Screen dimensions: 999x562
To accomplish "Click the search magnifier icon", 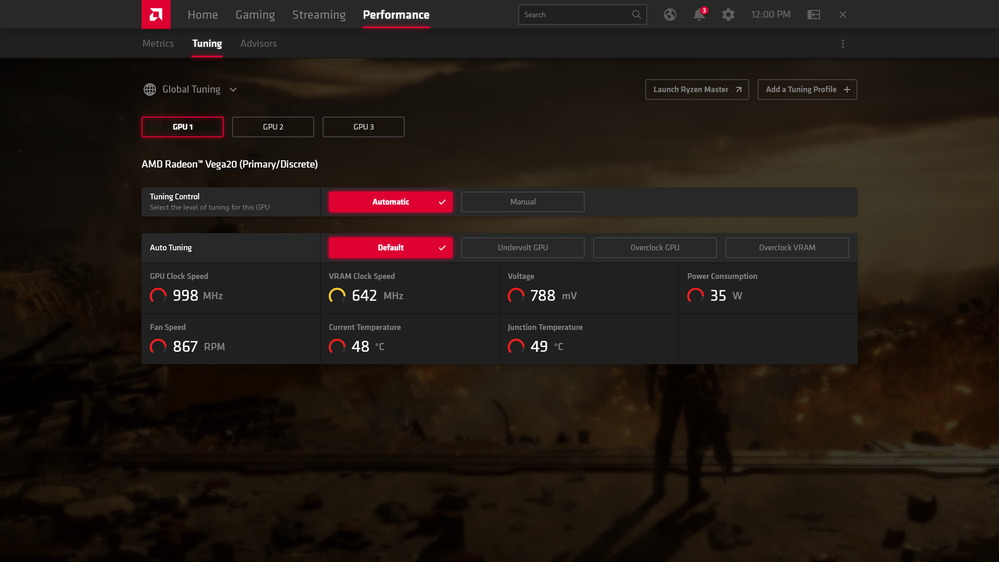I will (x=636, y=15).
